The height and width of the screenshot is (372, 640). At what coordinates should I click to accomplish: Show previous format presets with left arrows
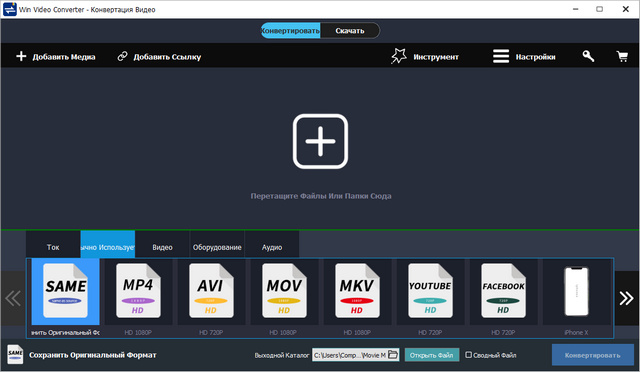click(x=13, y=298)
